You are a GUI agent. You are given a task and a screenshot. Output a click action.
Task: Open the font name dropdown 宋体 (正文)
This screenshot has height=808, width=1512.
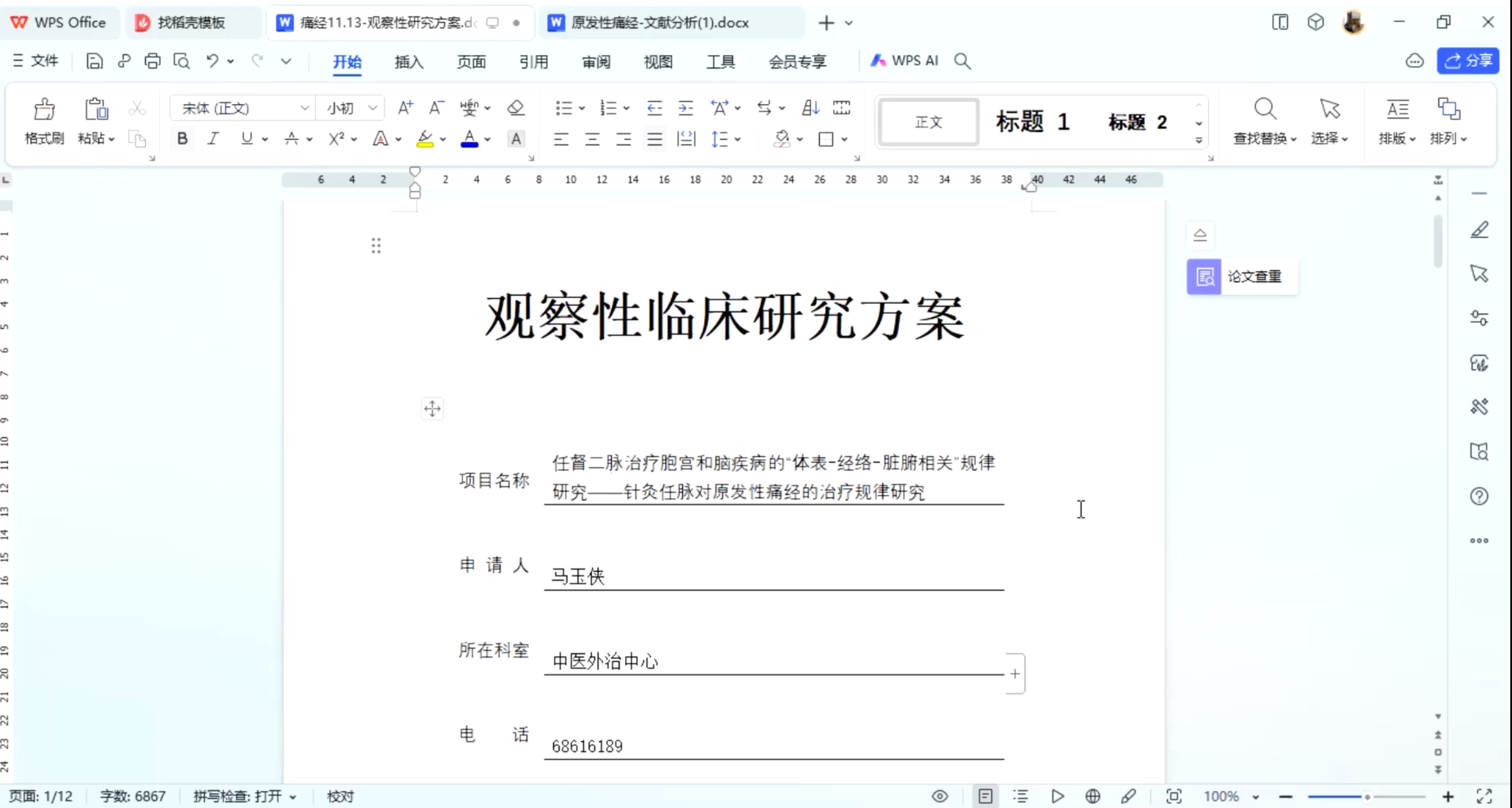[304, 108]
